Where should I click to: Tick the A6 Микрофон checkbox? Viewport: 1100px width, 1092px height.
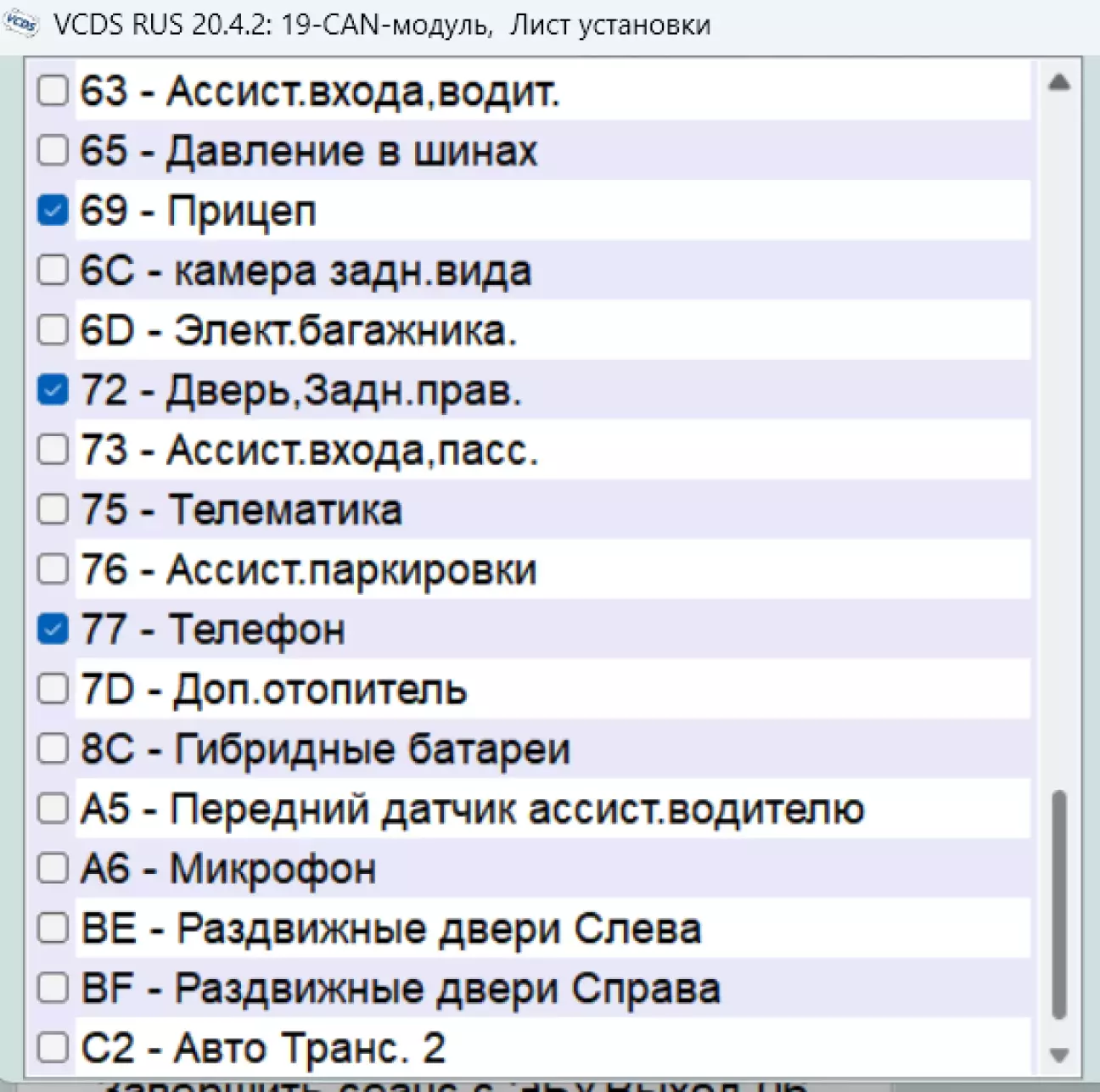(53, 869)
